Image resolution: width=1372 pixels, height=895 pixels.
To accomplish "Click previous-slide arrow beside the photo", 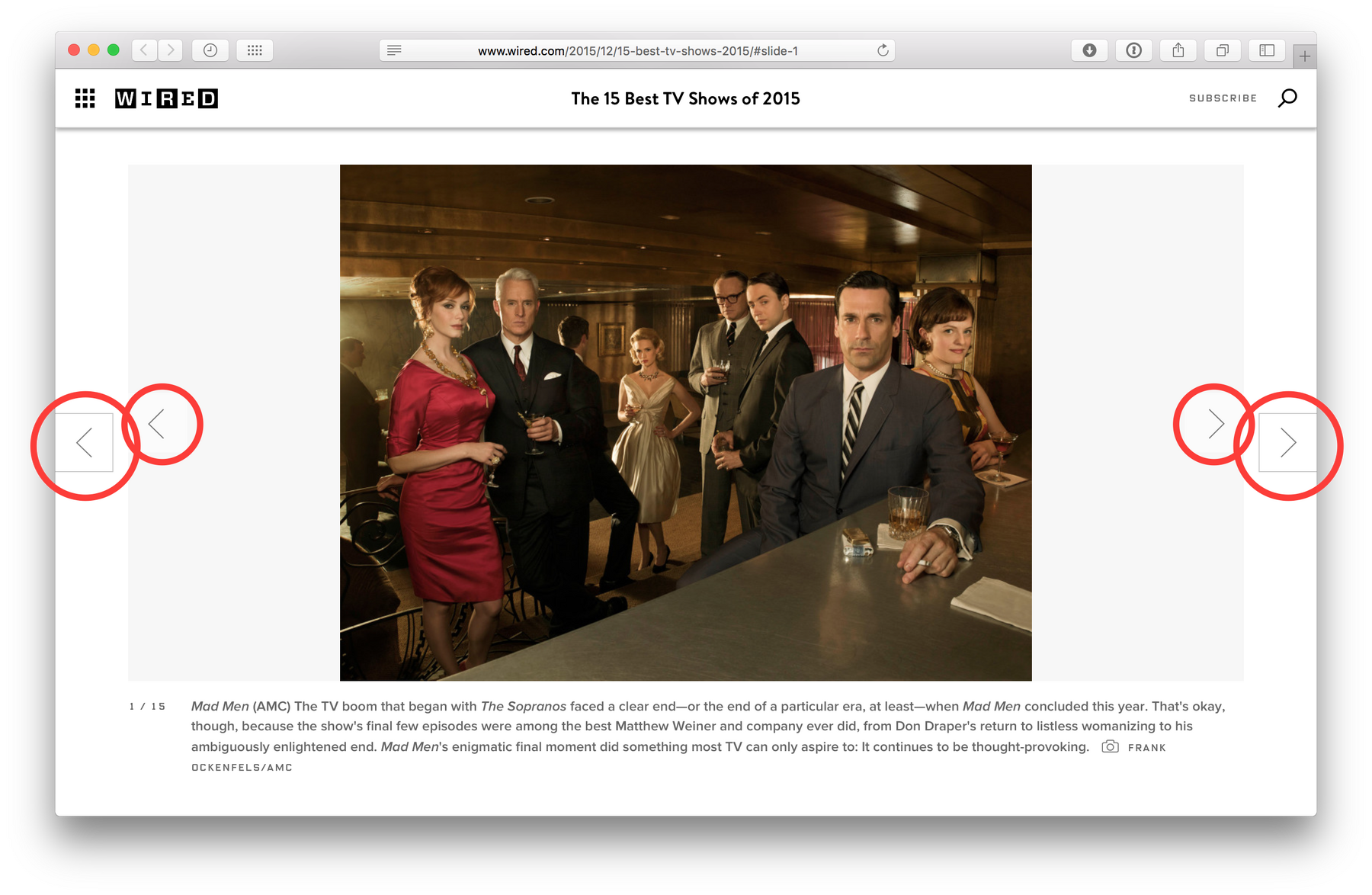I will [x=157, y=424].
